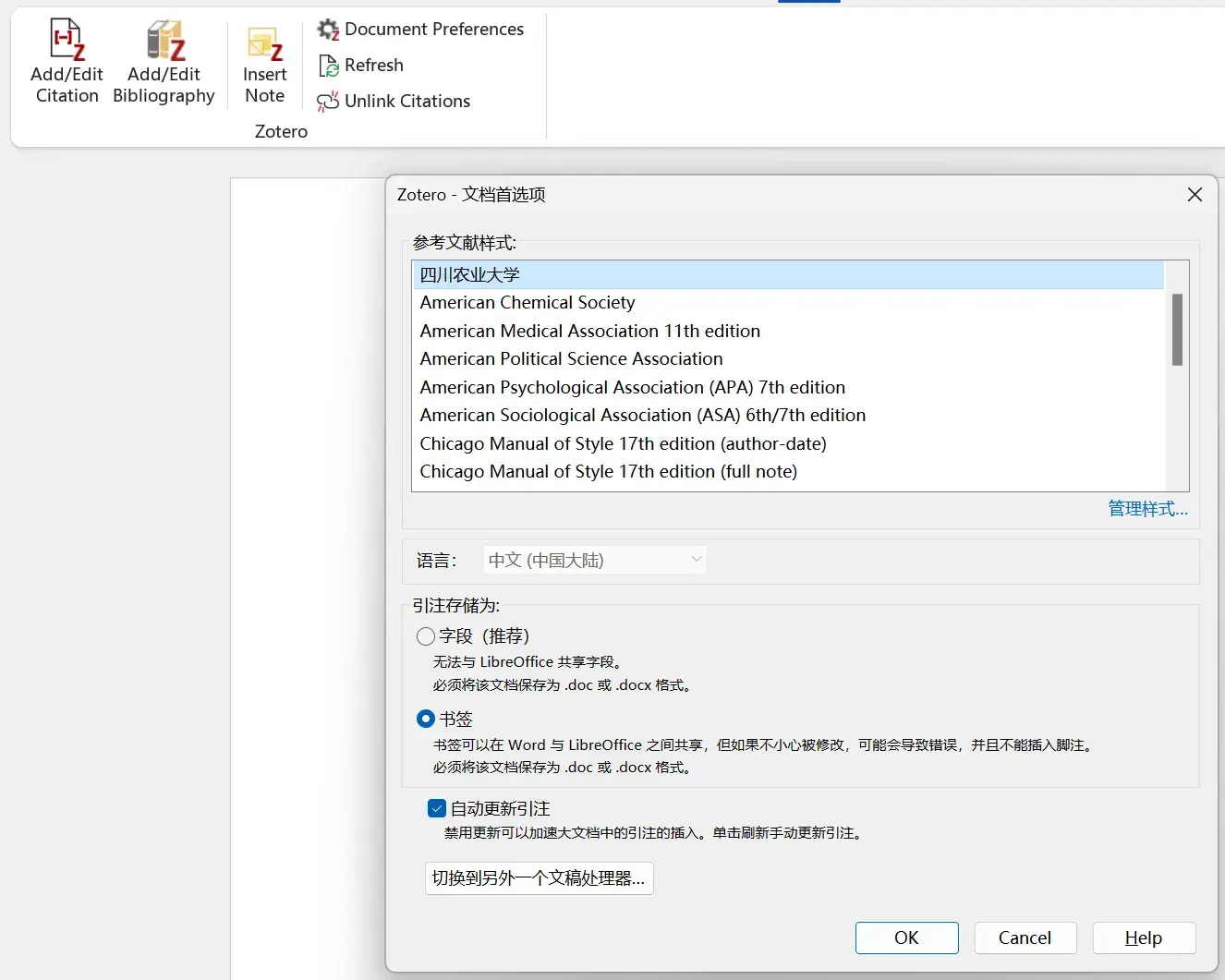Select American Medical Association 11th edition

[787, 331]
